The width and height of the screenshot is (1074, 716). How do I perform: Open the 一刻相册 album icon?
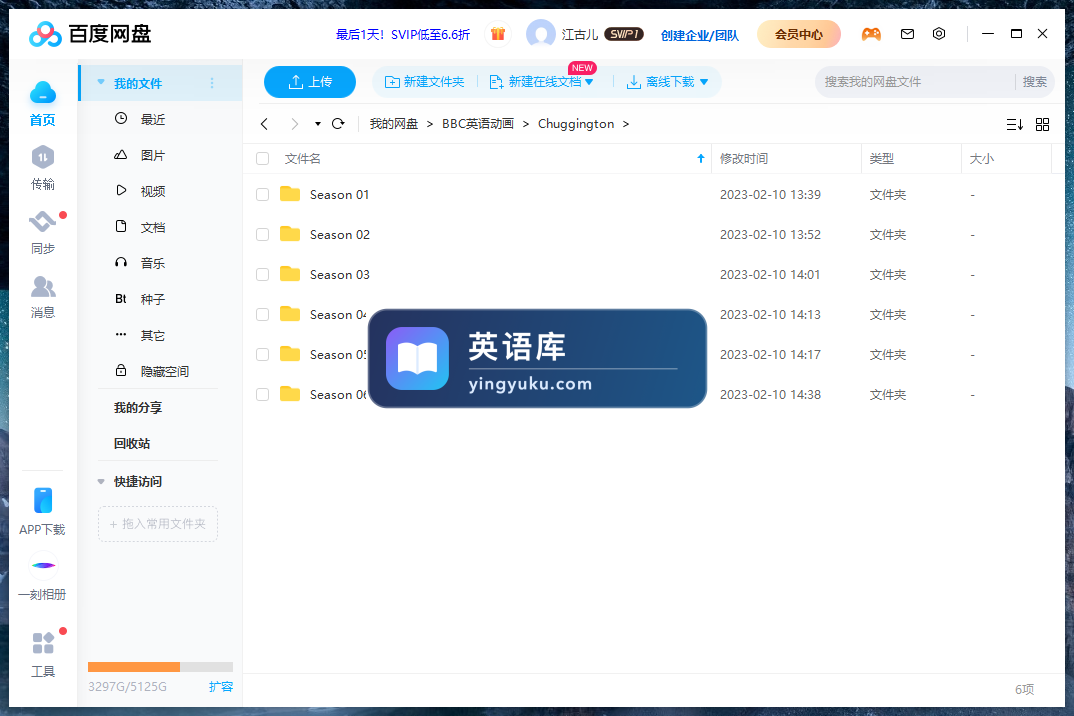(x=43, y=565)
